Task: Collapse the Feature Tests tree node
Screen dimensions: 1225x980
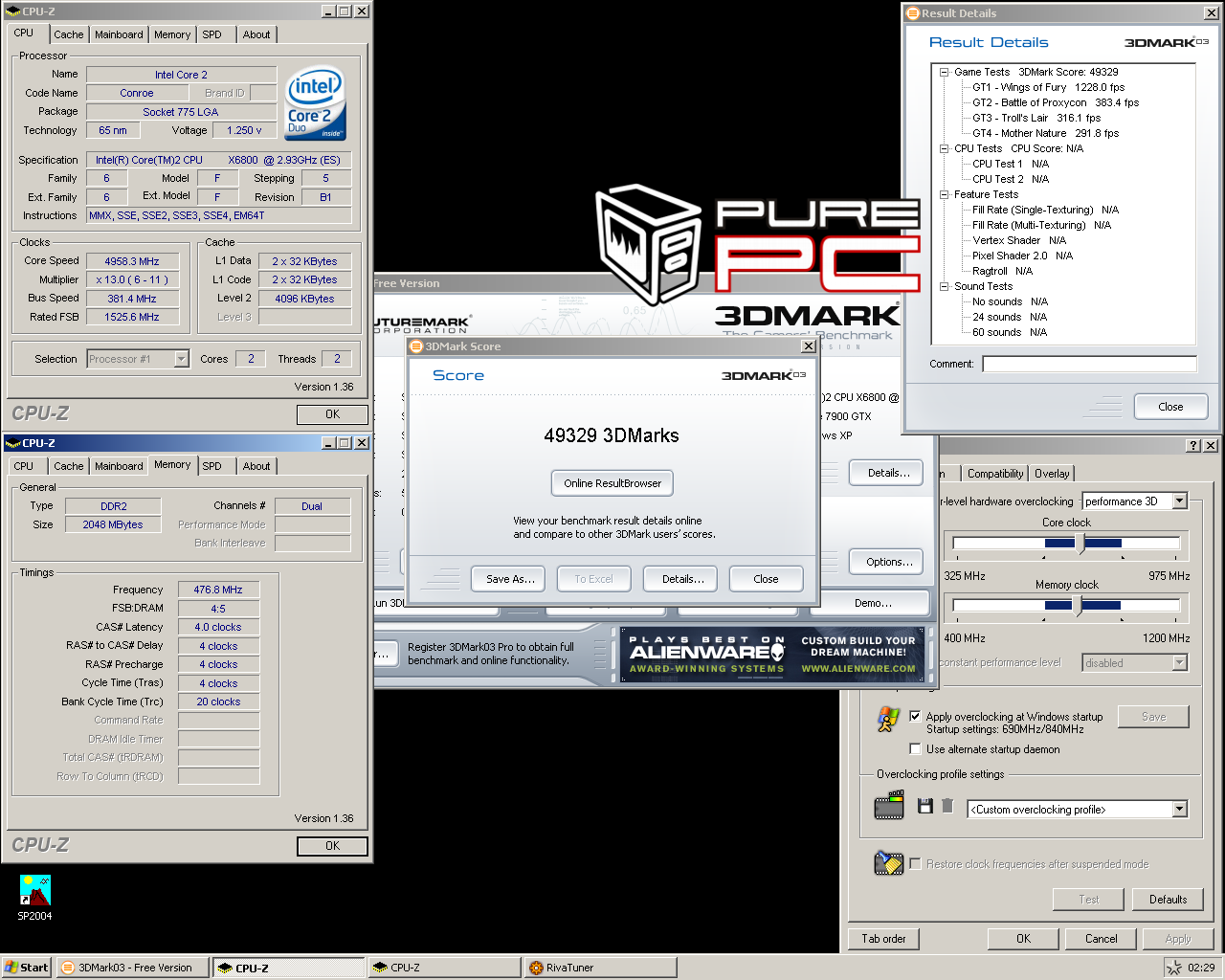Action: [x=944, y=194]
